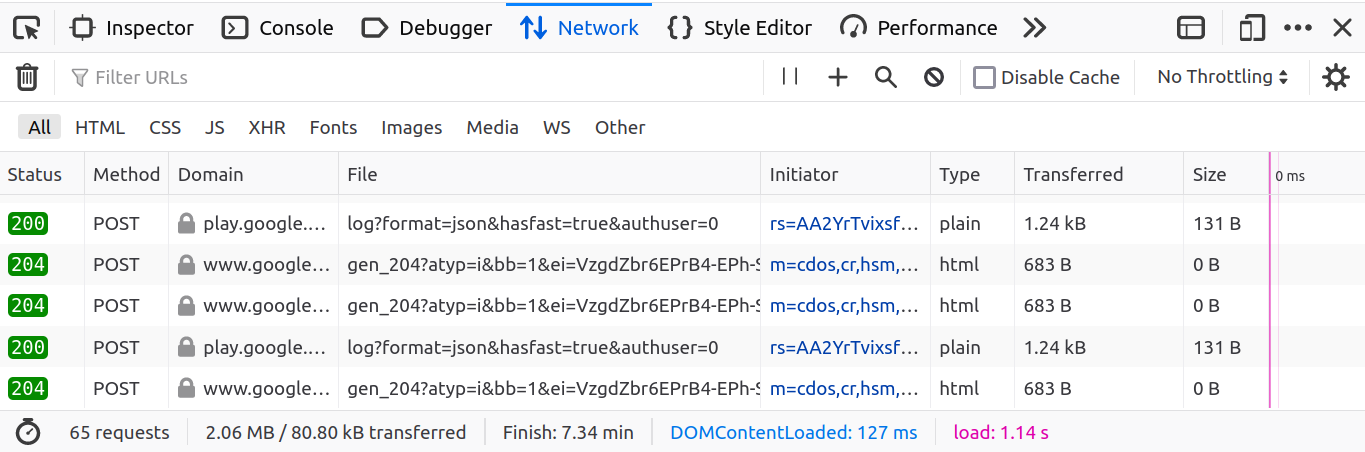Viewport: 1365px width, 452px height.
Task: Sort by the Transferred column header
Action: point(1073,174)
